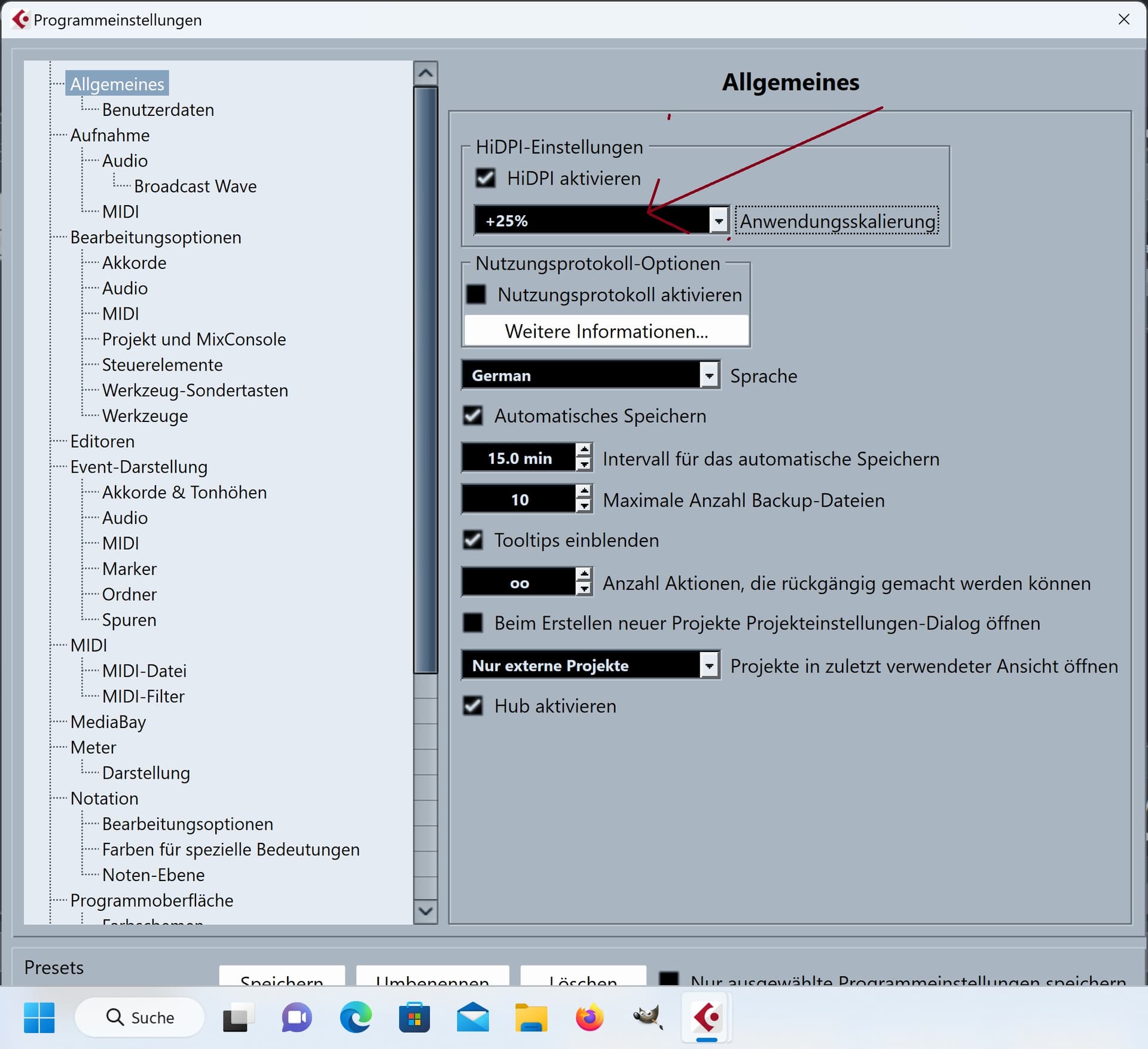Open the German Sprache dropdown
1148x1049 pixels.
[709, 375]
